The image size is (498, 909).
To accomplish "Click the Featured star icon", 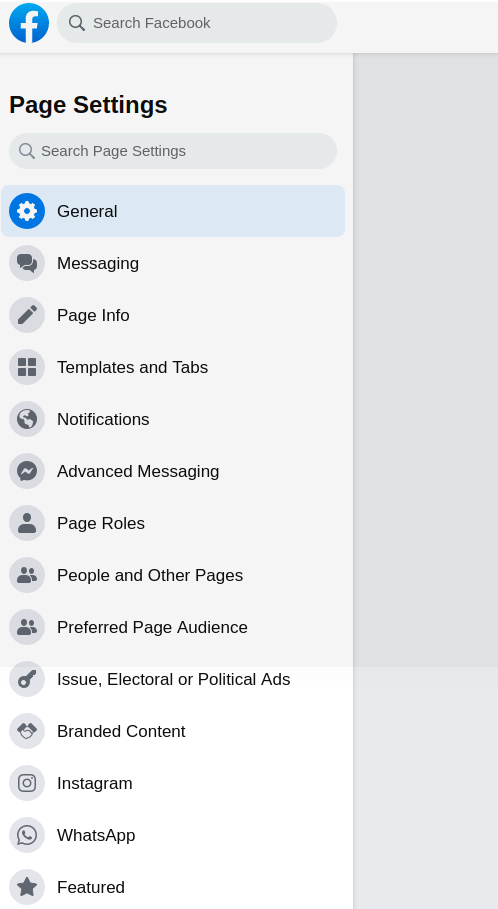I will (x=27, y=887).
